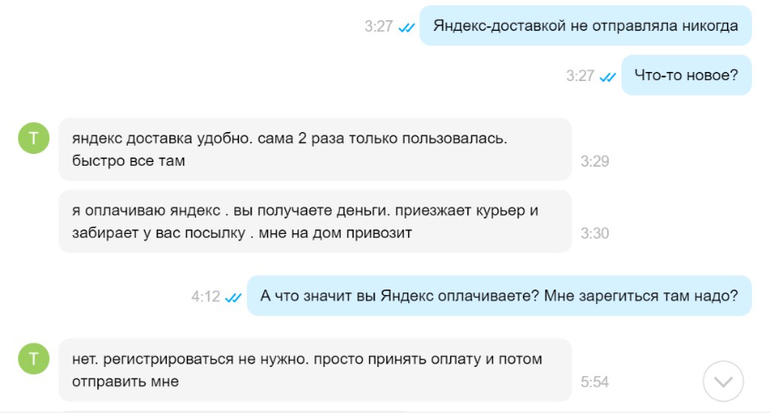Viewport: 770px width, 418px height.
Task: Open the T avatar beside the 5:54 message
Action: point(33,358)
